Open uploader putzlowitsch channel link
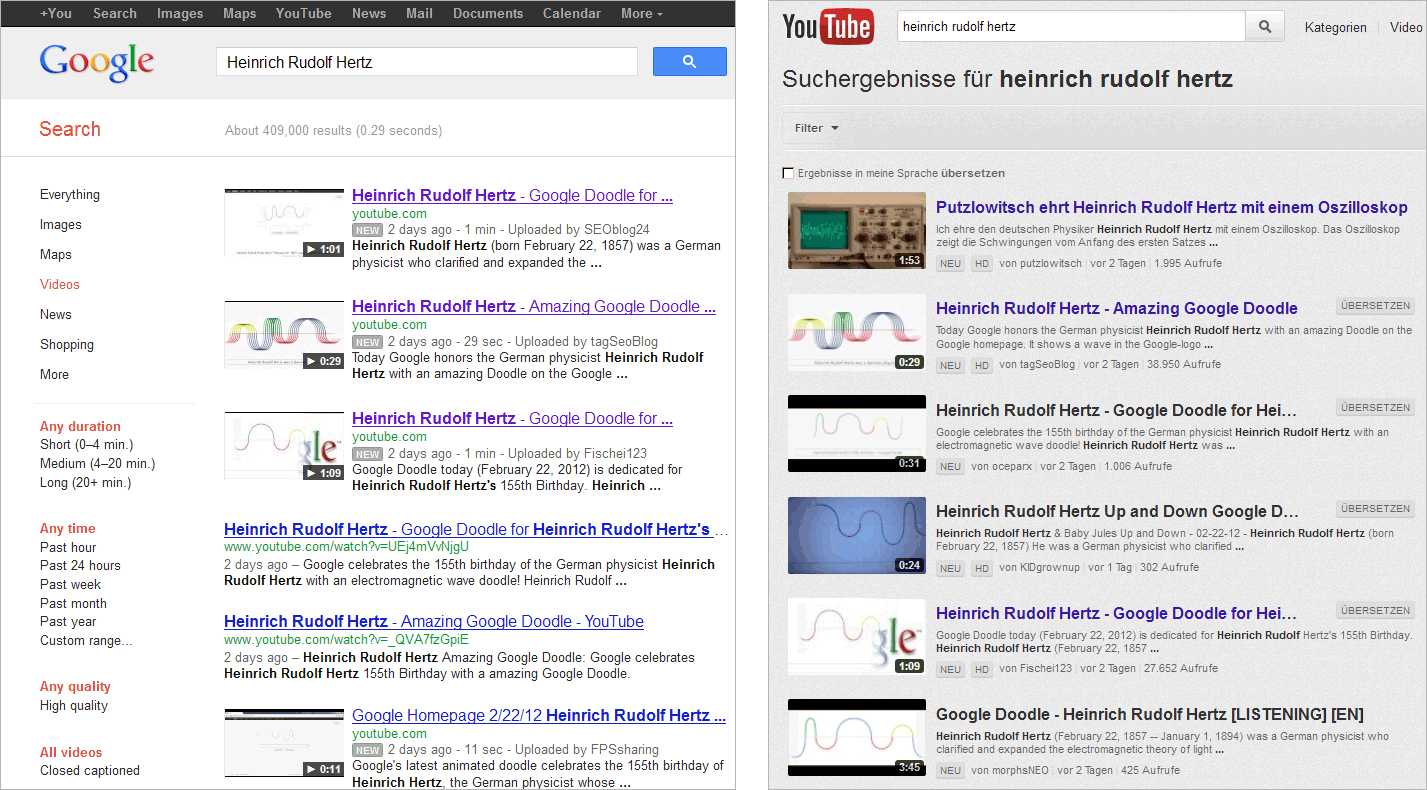Screen dimensions: 1427x790 [1049, 263]
